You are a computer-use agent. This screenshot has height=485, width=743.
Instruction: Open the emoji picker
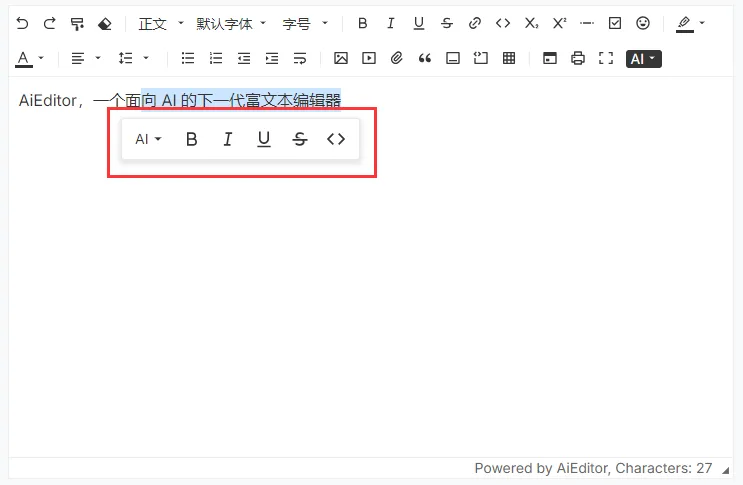point(643,23)
